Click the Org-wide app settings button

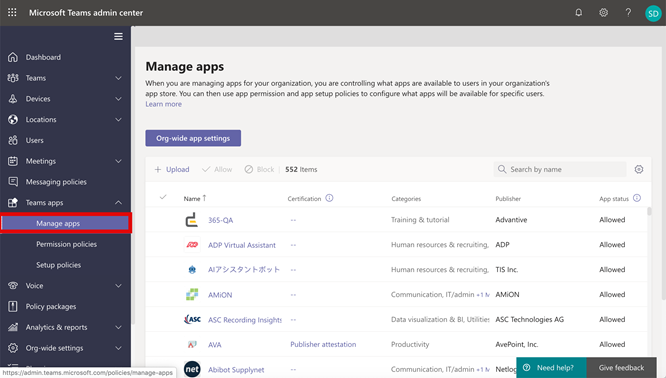tap(193, 138)
